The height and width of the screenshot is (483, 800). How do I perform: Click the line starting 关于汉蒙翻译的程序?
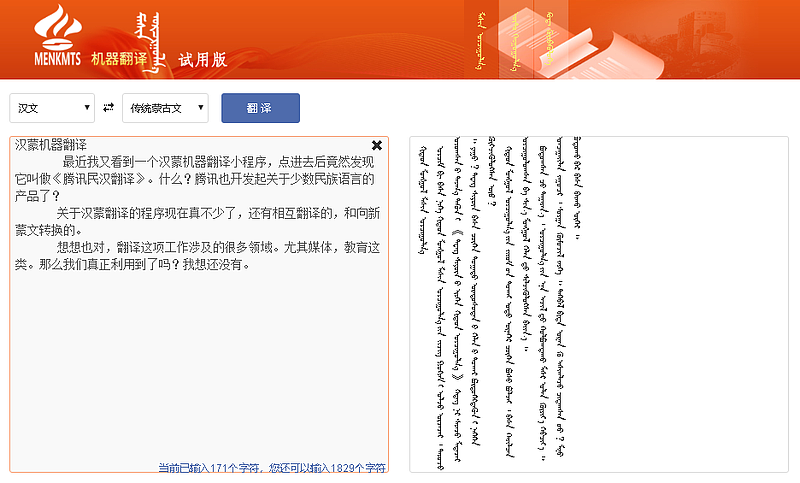218,213
